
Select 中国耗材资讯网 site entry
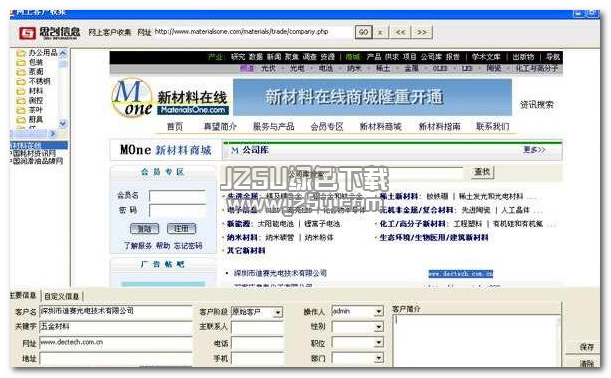34,153
